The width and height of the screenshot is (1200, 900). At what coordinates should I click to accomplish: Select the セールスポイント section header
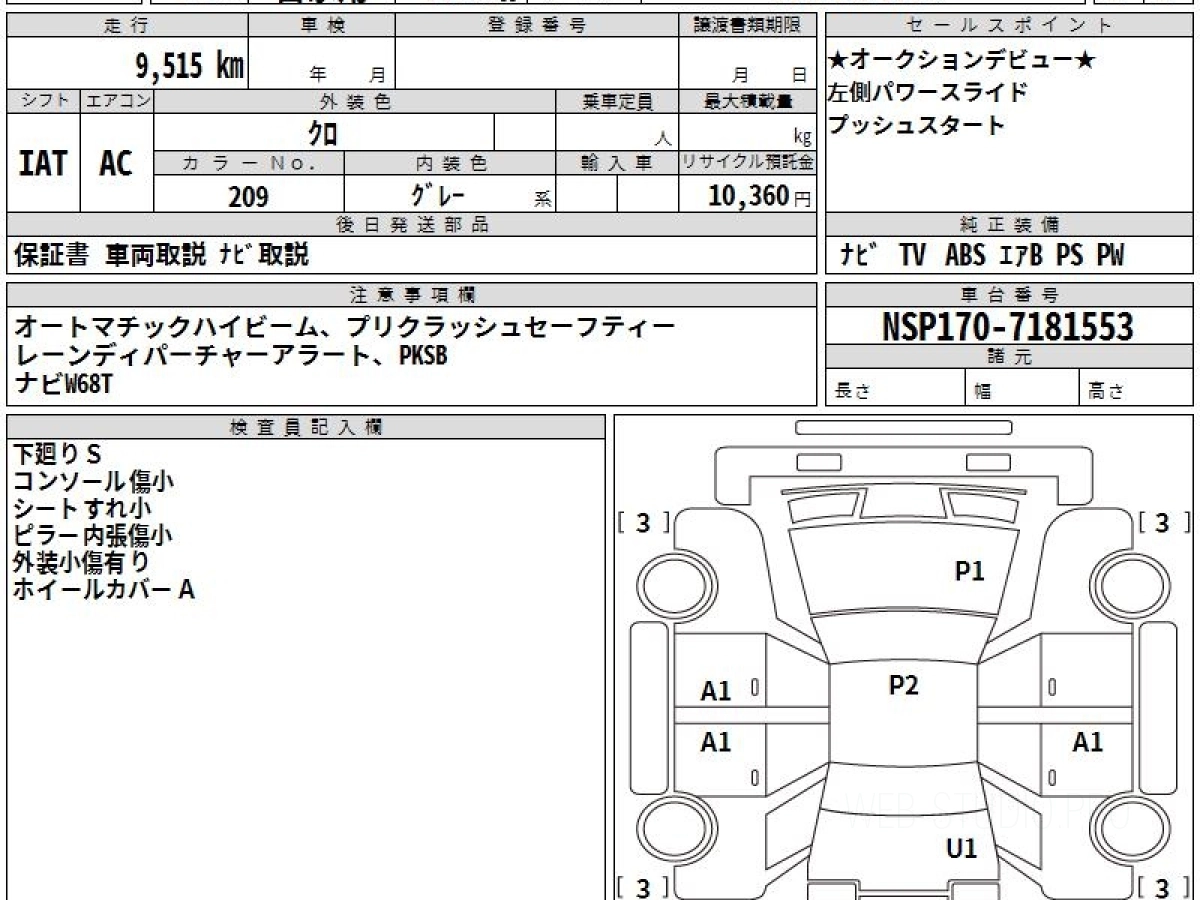[x=1009, y=25]
